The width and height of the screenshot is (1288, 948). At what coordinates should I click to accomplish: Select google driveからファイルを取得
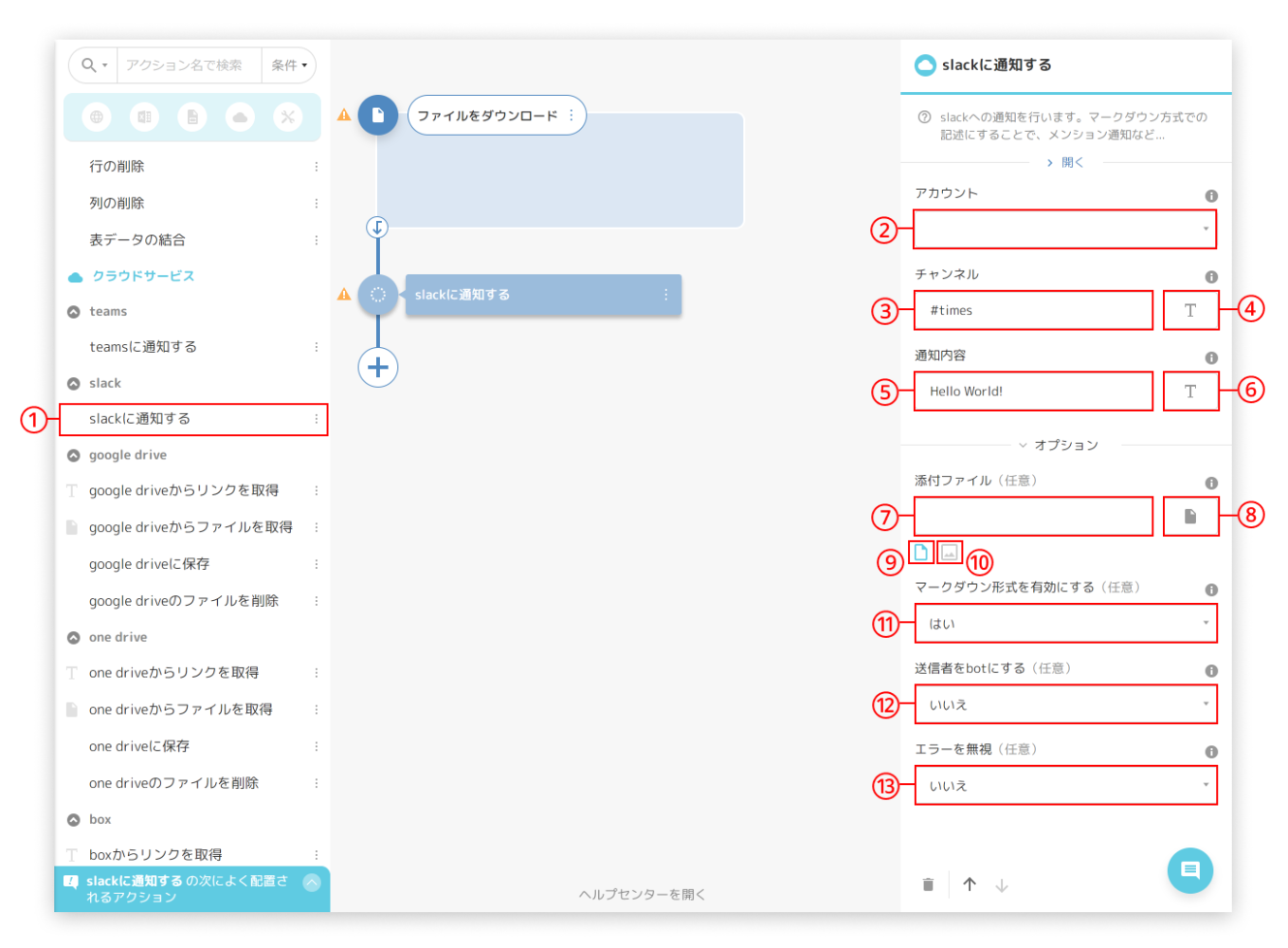pos(193,527)
